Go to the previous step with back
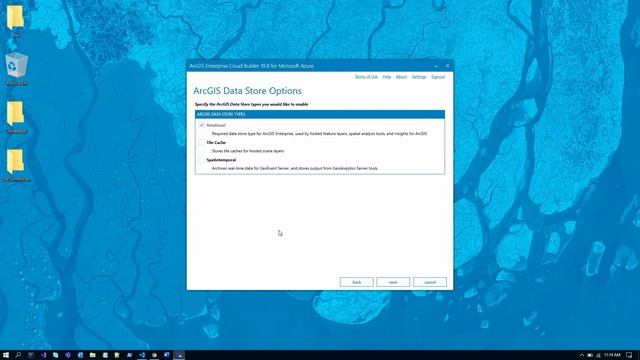Screen dimensions: 640x360 click(356, 282)
